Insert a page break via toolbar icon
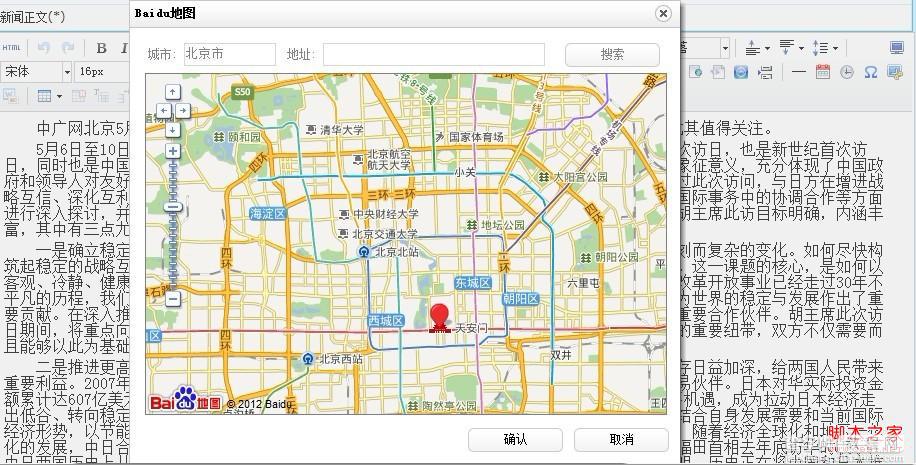This screenshot has width=916, height=465. tap(765, 72)
